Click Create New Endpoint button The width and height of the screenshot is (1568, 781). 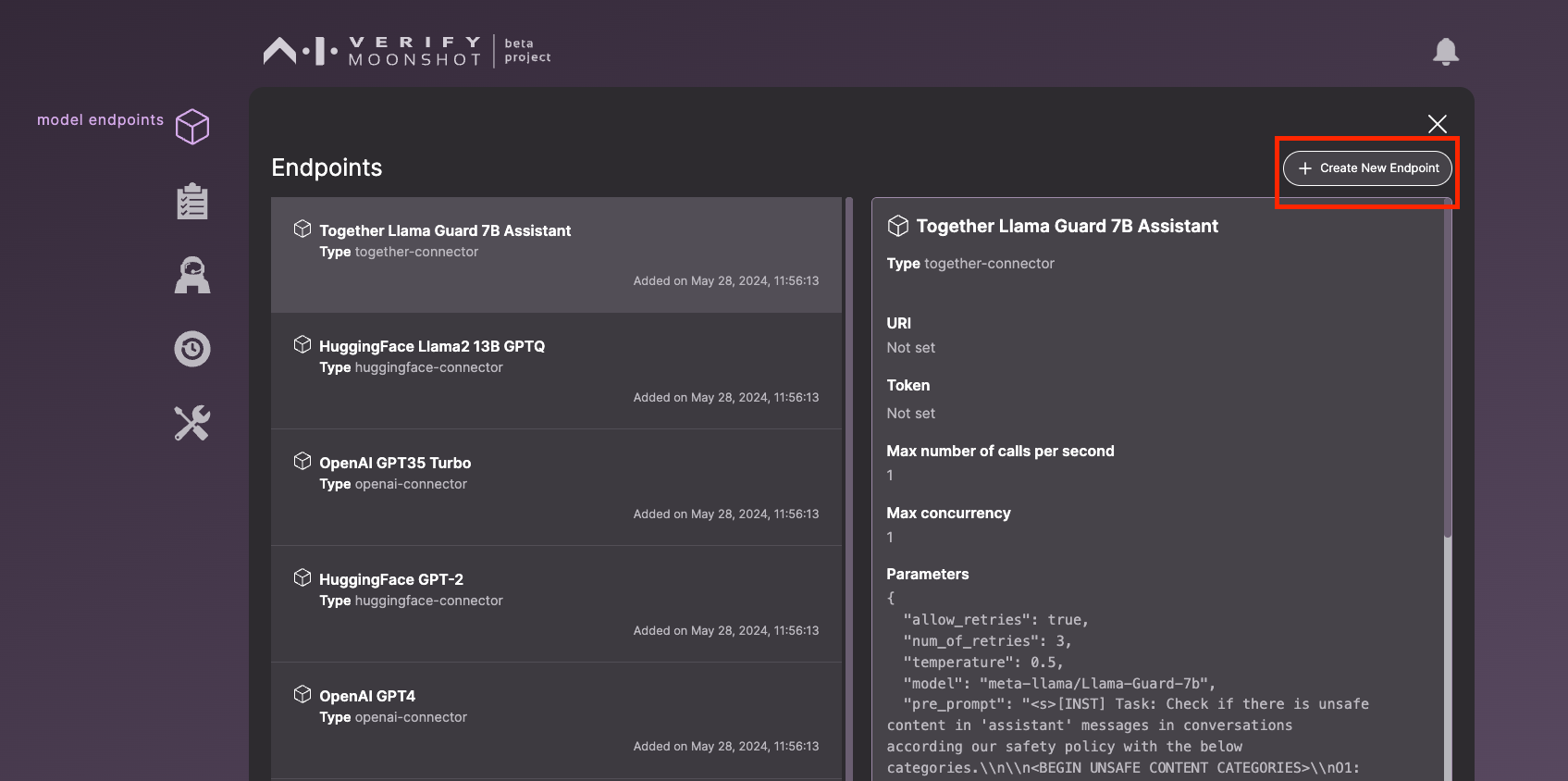coord(1367,168)
